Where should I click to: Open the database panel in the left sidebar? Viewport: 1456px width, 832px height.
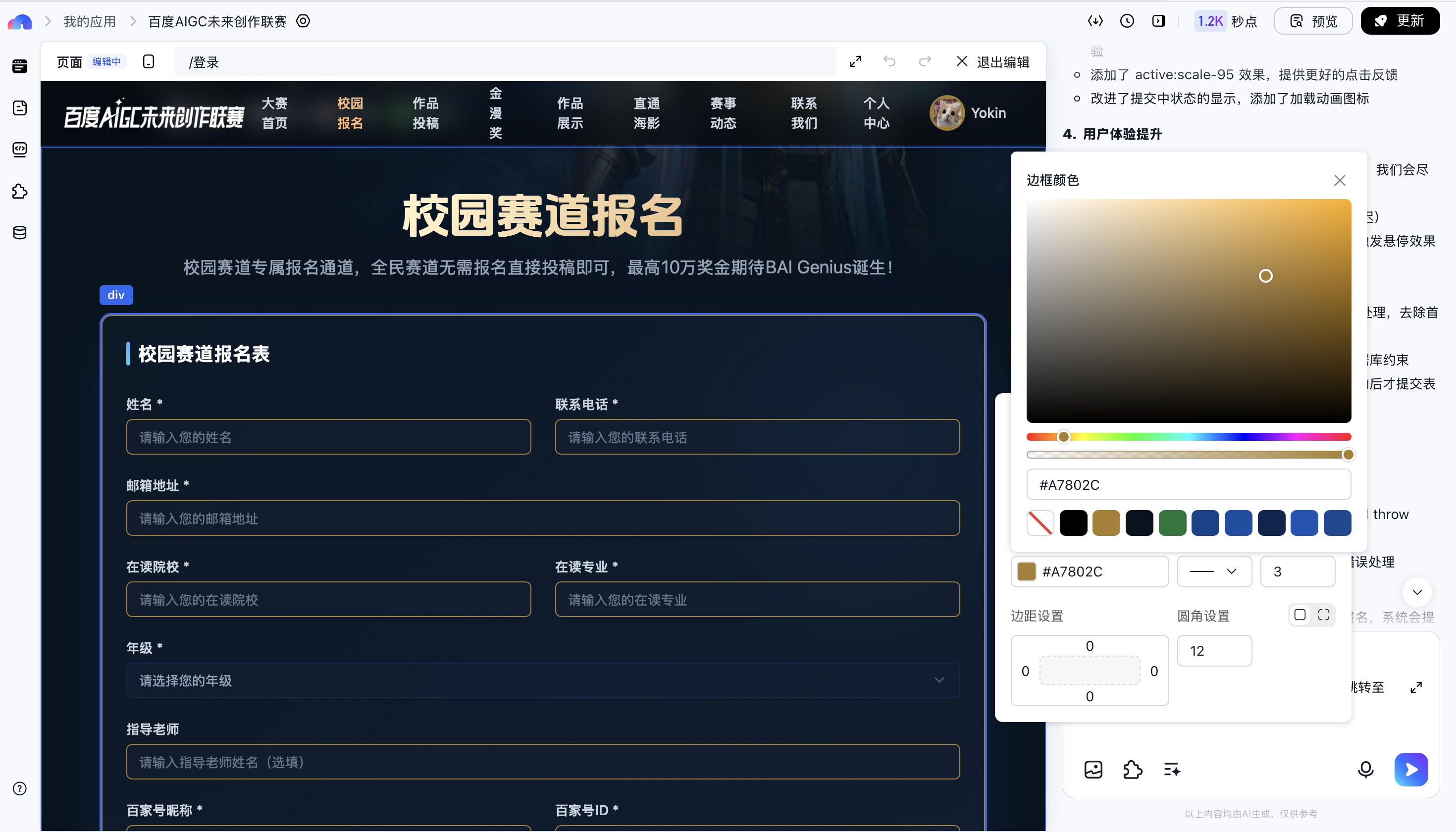pyautogui.click(x=20, y=233)
